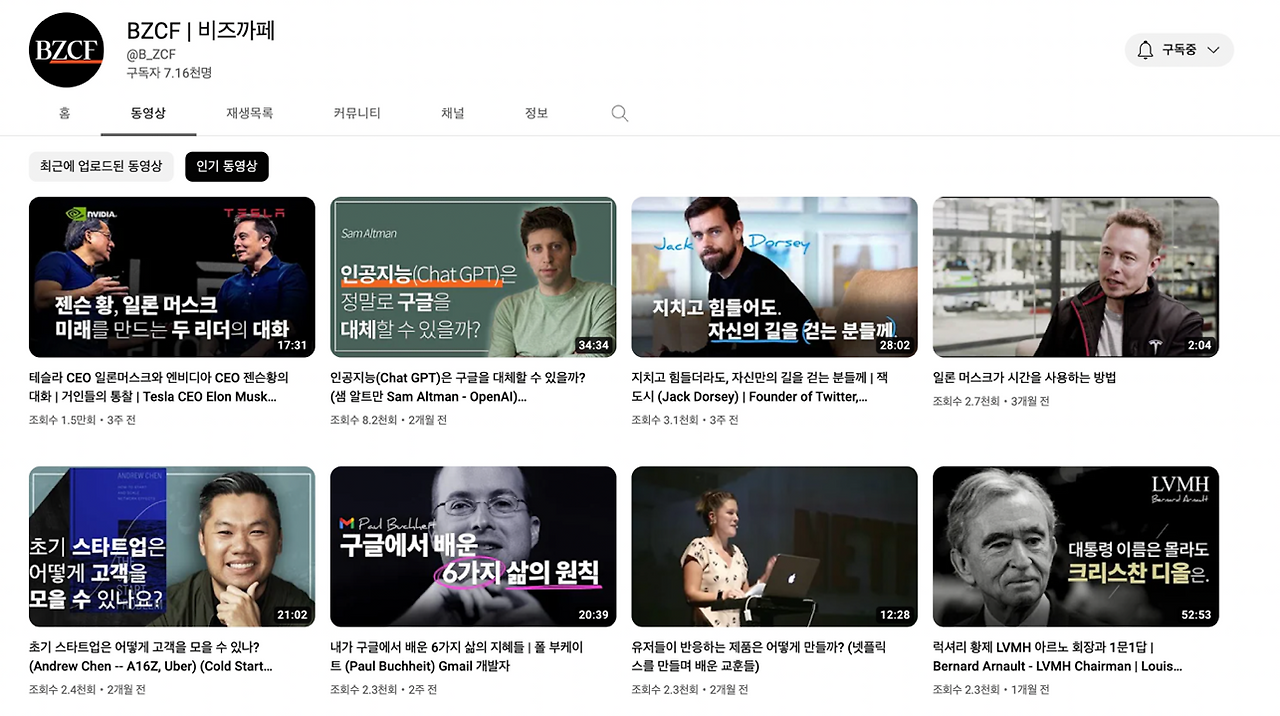Click the title 지치고 힘들더라도, 자신만의 길을 걷는 분들께
Image resolution: width=1280 pixels, height=716 pixels.
pos(759,387)
